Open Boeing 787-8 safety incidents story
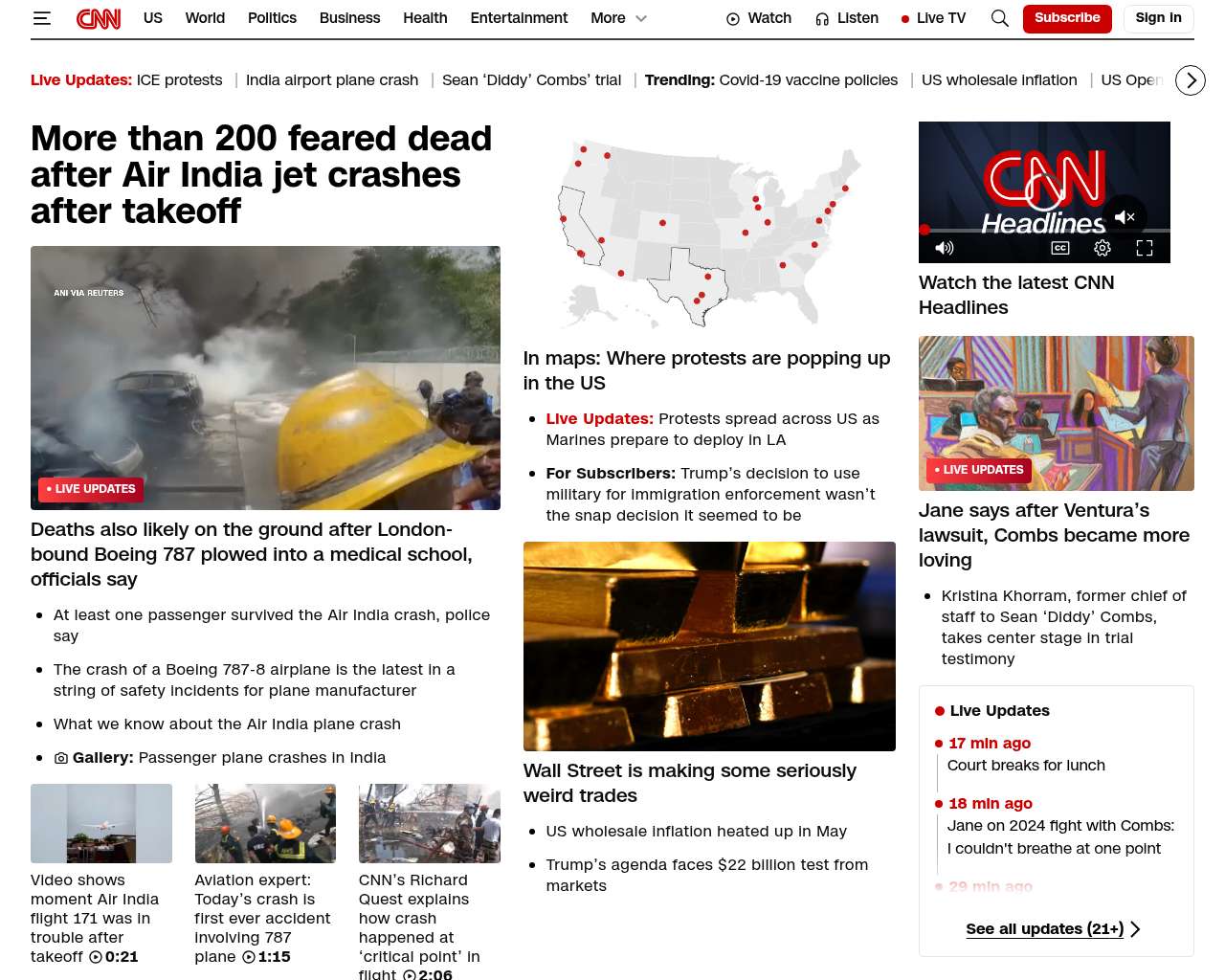The width and height of the screenshot is (1225, 980). [x=255, y=679]
